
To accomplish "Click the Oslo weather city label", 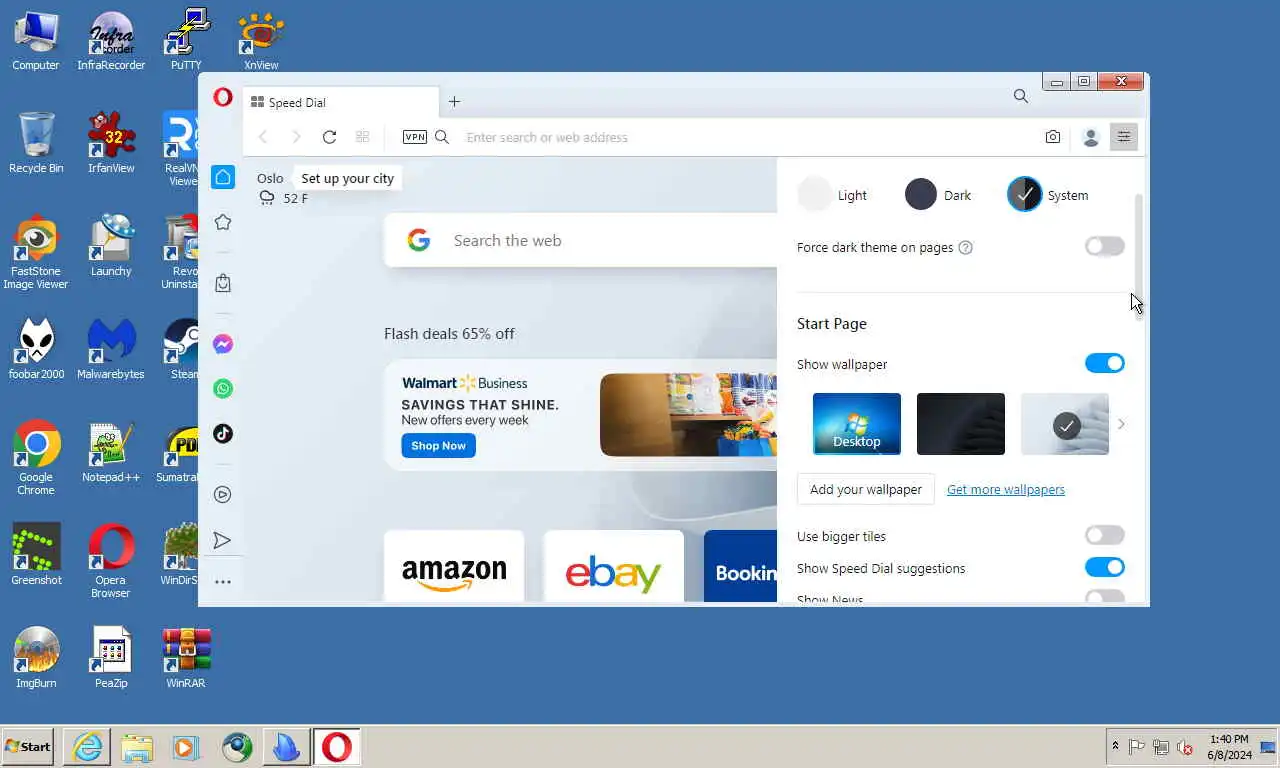I will coord(270,178).
